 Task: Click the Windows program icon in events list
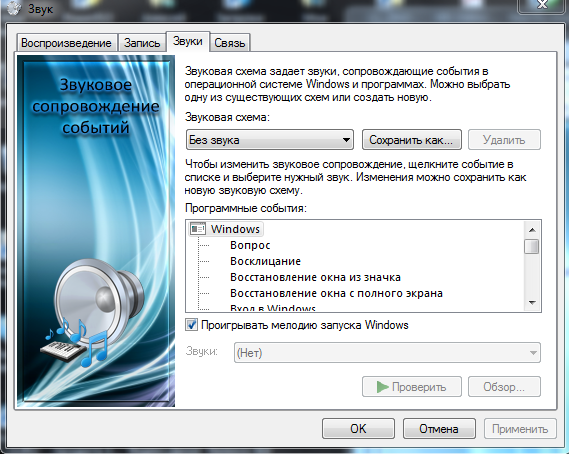tap(198, 229)
